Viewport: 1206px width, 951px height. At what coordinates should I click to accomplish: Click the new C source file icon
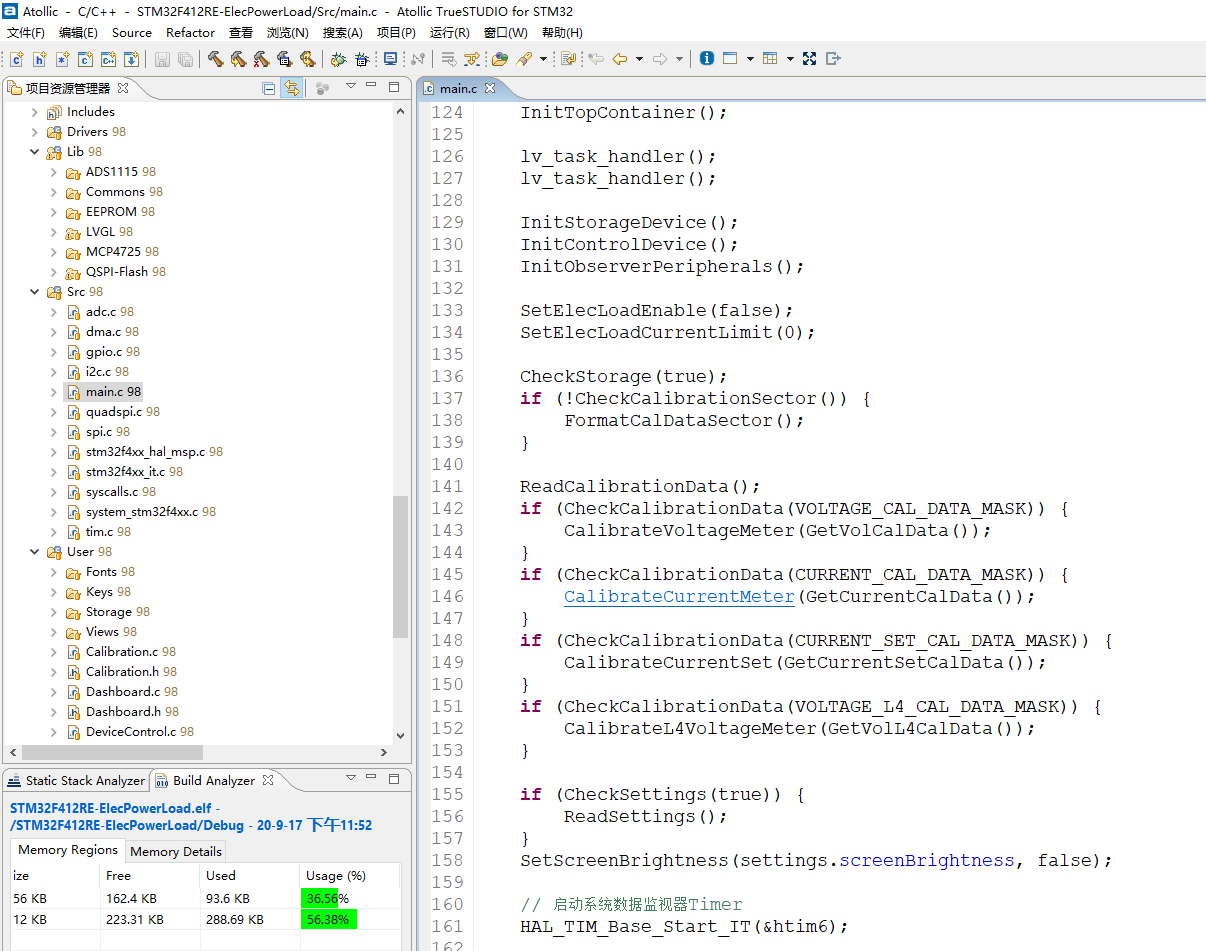(x=17, y=59)
